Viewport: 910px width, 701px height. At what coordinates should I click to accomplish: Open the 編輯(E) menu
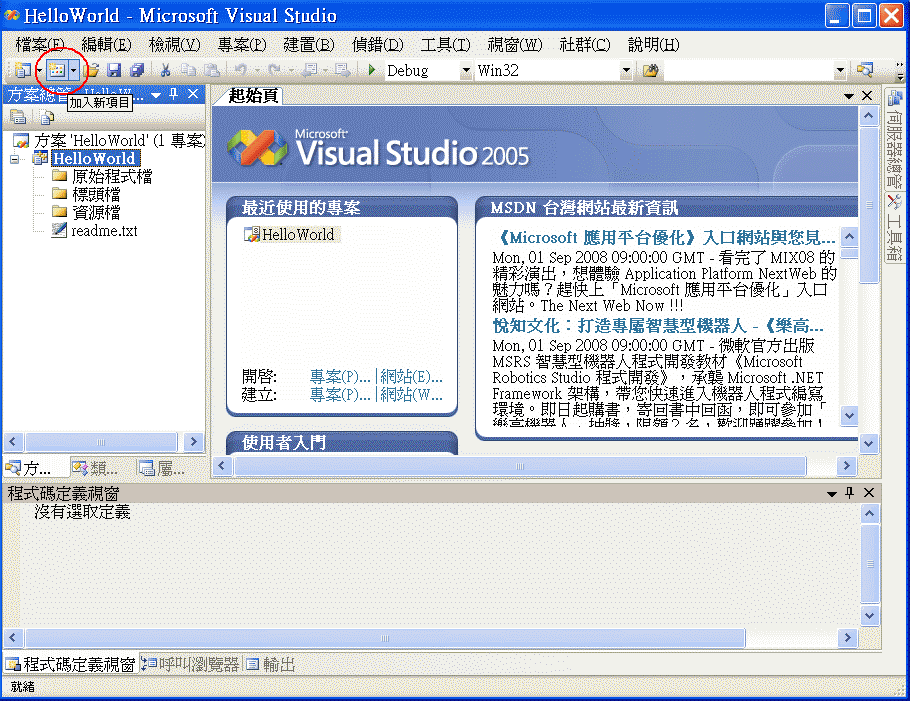(x=106, y=45)
